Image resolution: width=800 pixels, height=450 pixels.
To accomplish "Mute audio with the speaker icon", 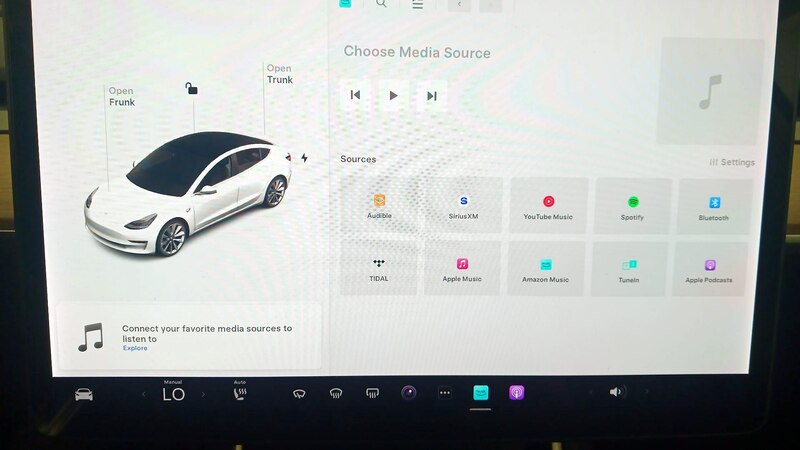I will tap(617, 392).
